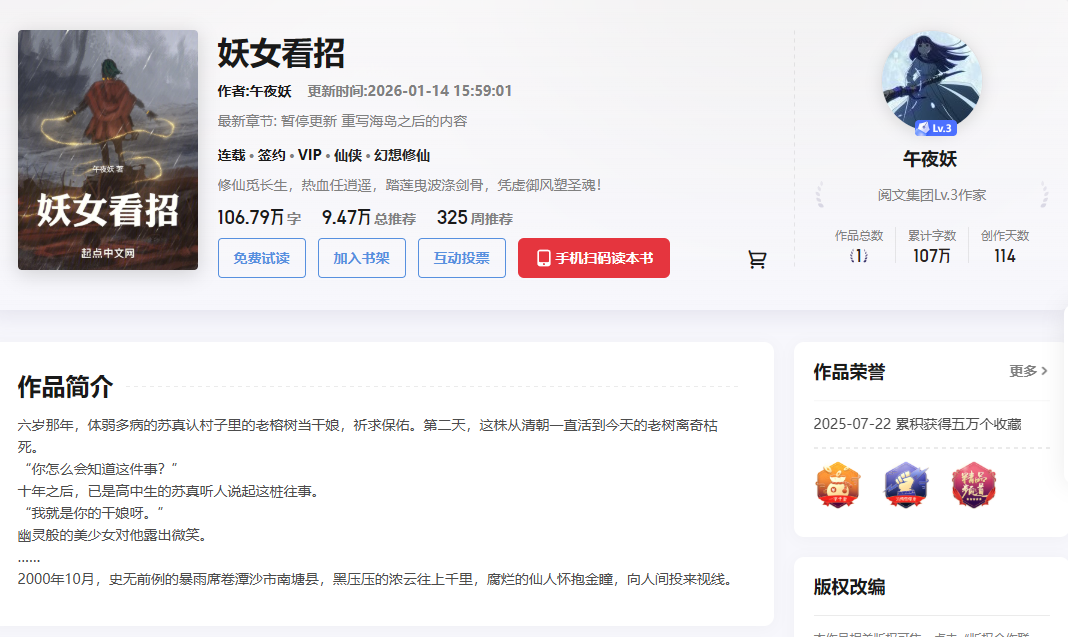Click the VIP tag

tap(309, 155)
